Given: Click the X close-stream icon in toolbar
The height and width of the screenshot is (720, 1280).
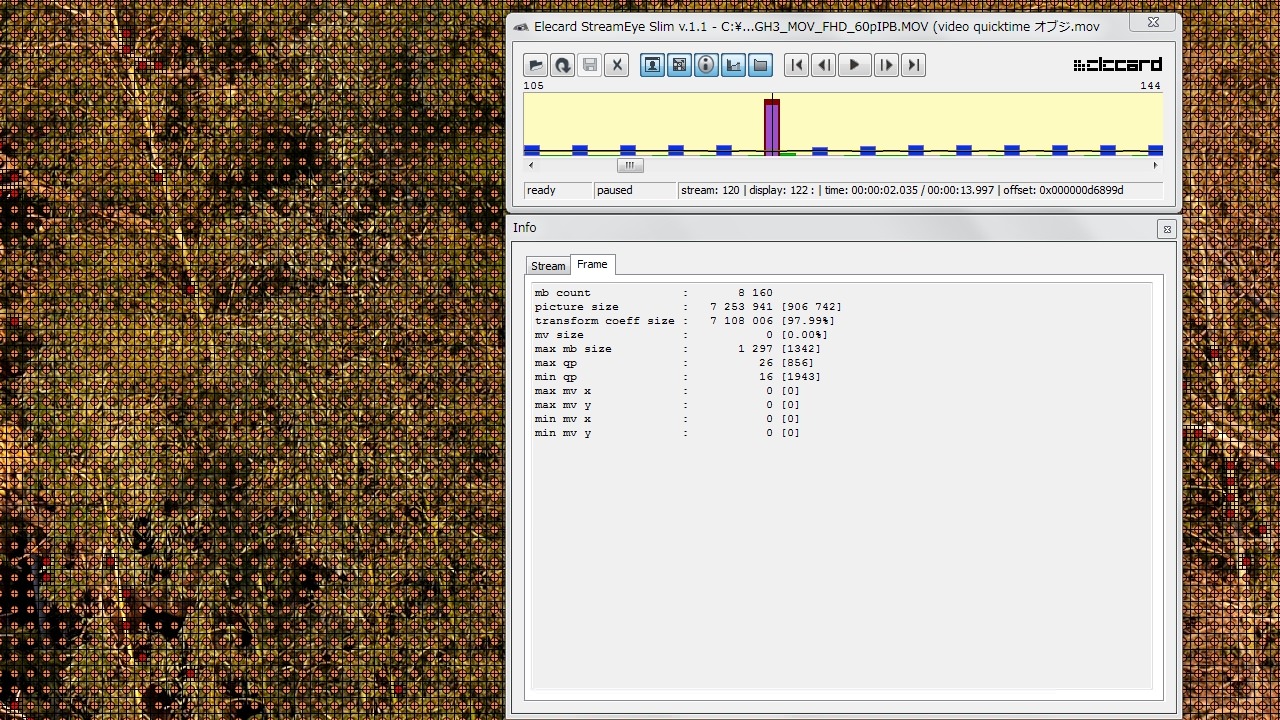Looking at the screenshot, I should [x=617, y=65].
